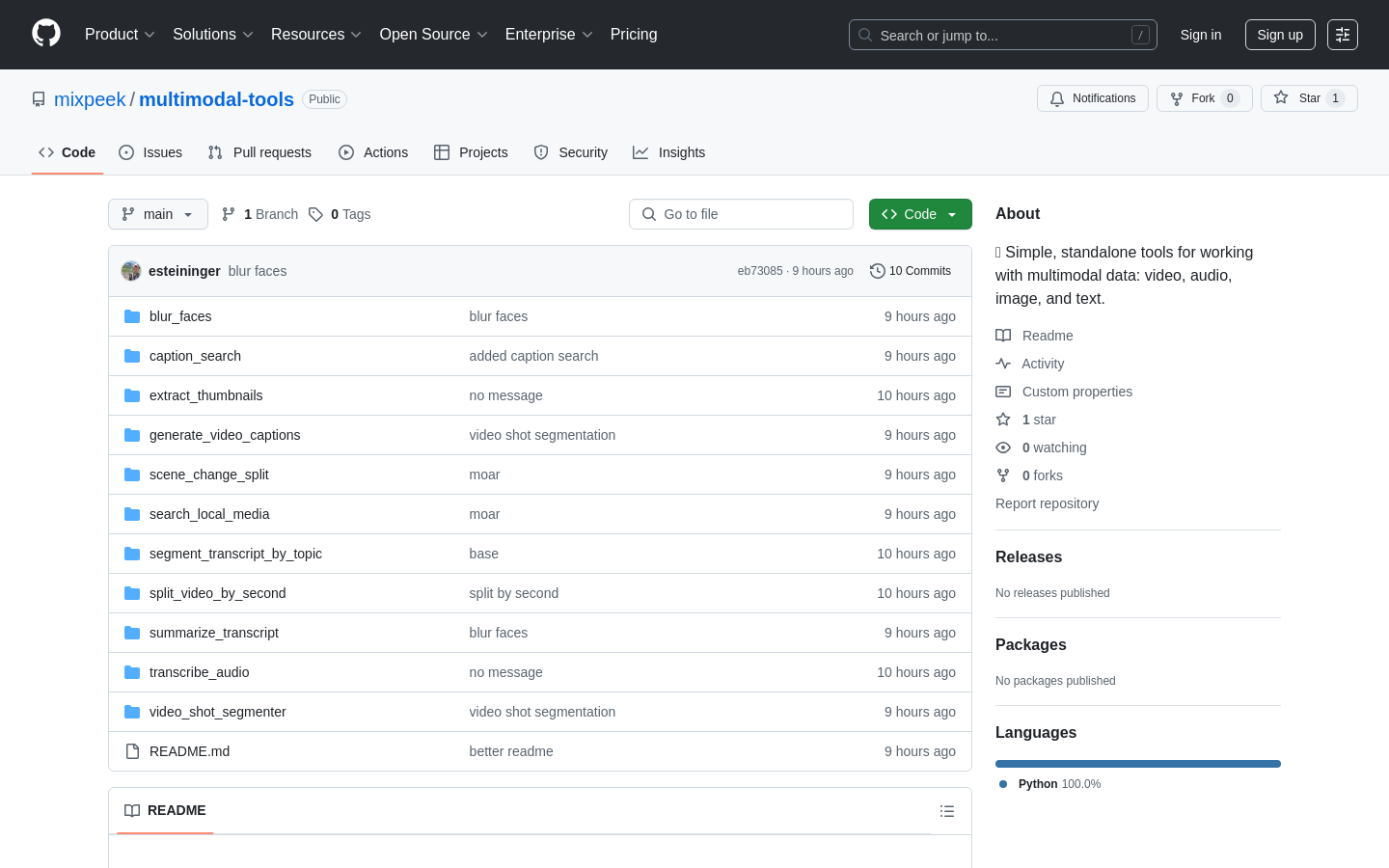
Task: Click esteininger's avatar image
Action: pyautogui.click(x=131, y=271)
